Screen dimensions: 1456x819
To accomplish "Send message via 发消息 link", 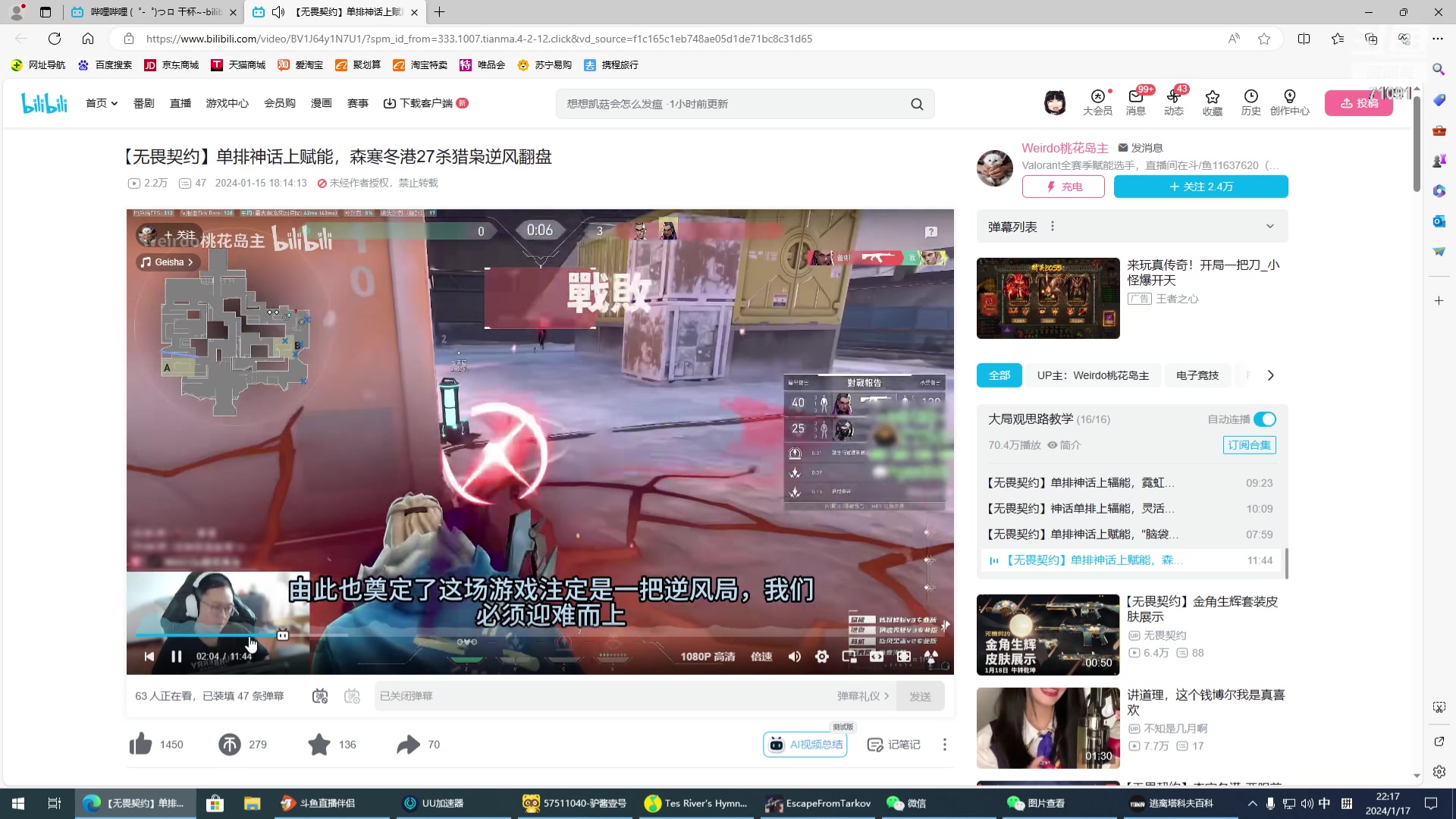I will pyautogui.click(x=1141, y=148).
